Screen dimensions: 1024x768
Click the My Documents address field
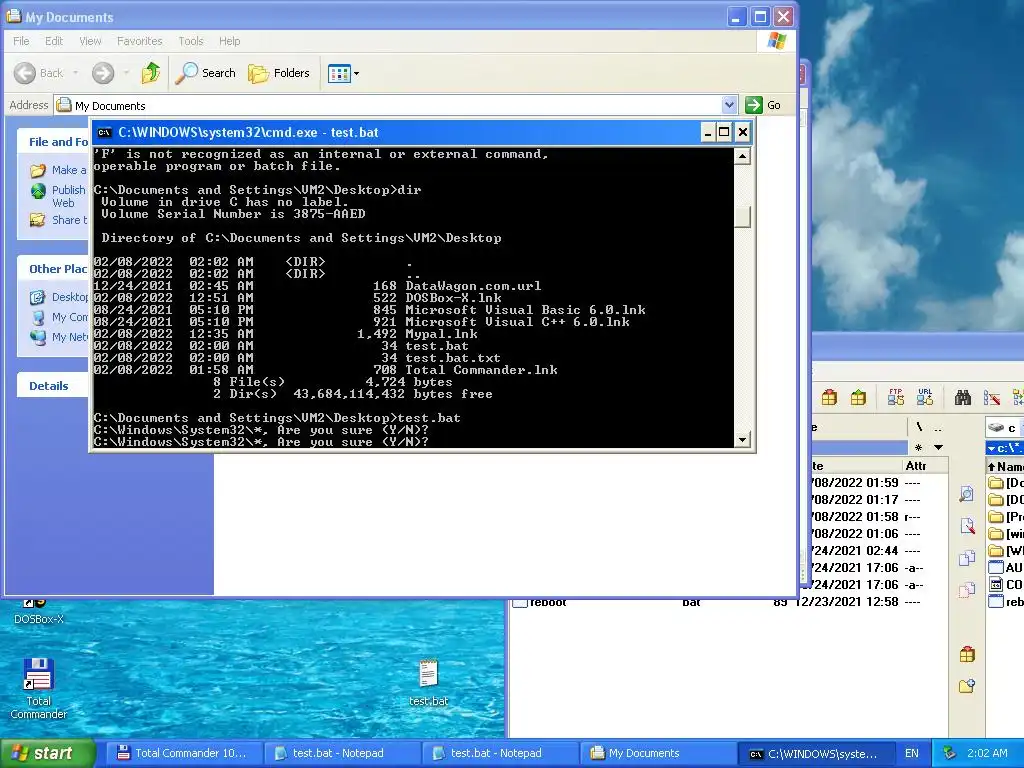tap(389, 105)
